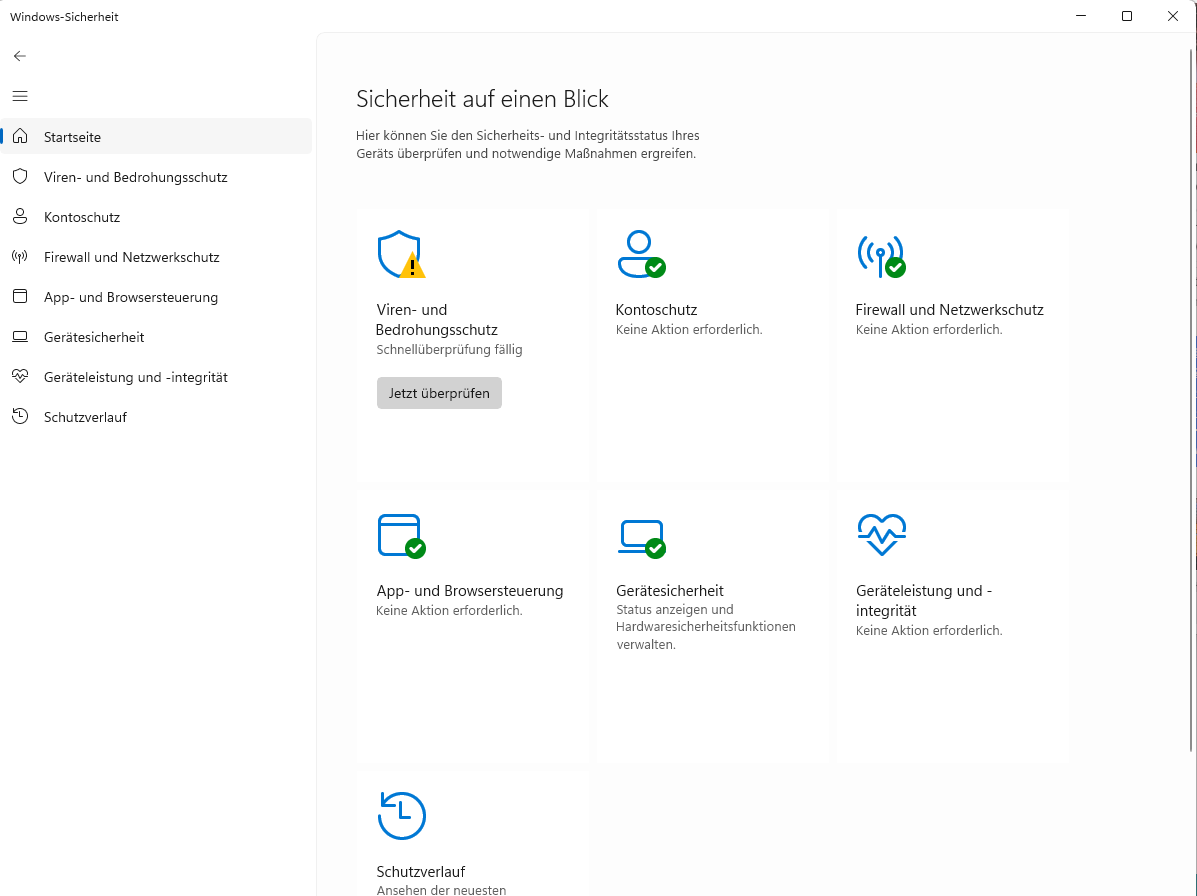Go to Kontoschutz in the sidebar
Screen dimensions: 1197x896
pos(82,217)
